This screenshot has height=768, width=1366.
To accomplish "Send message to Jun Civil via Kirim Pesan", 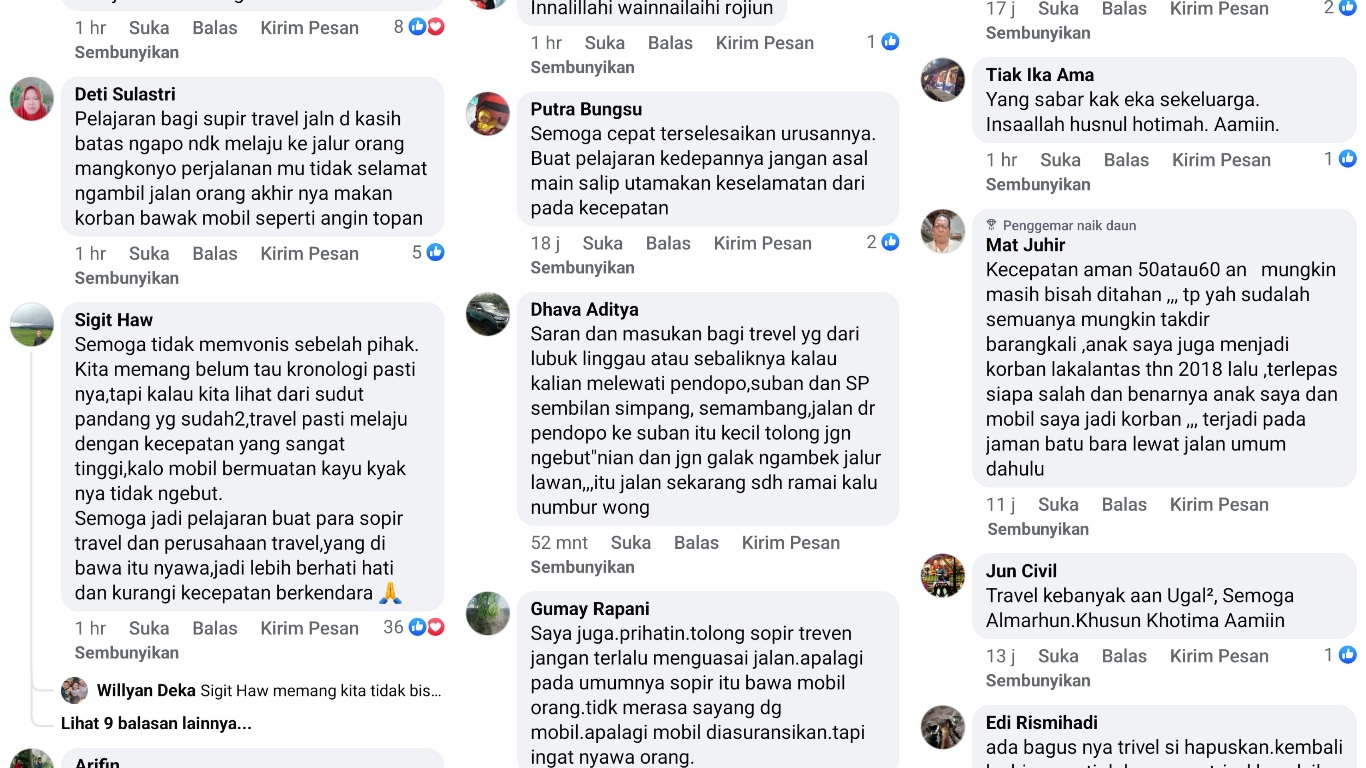I will [x=1219, y=656].
